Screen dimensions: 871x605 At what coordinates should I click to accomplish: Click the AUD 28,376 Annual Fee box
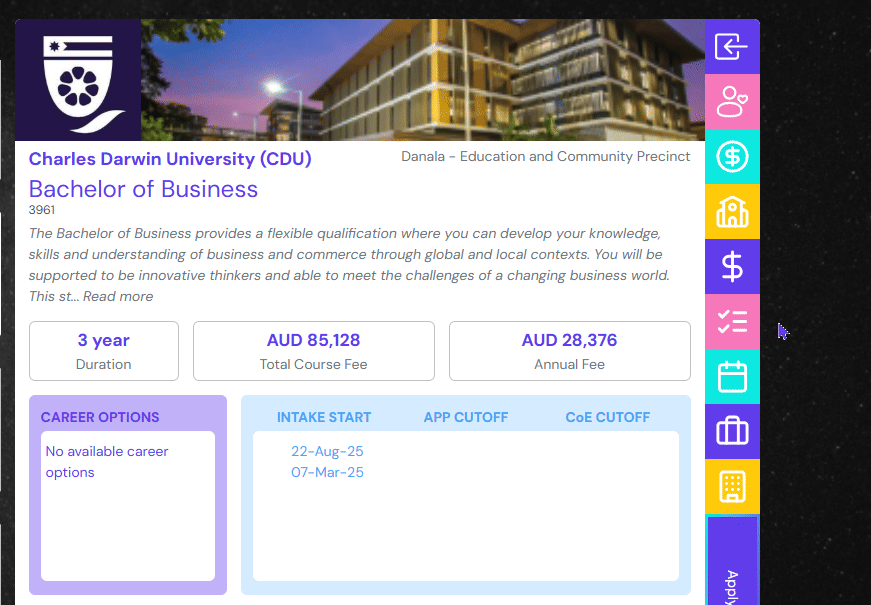pyautogui.click(x=569, y=351)
